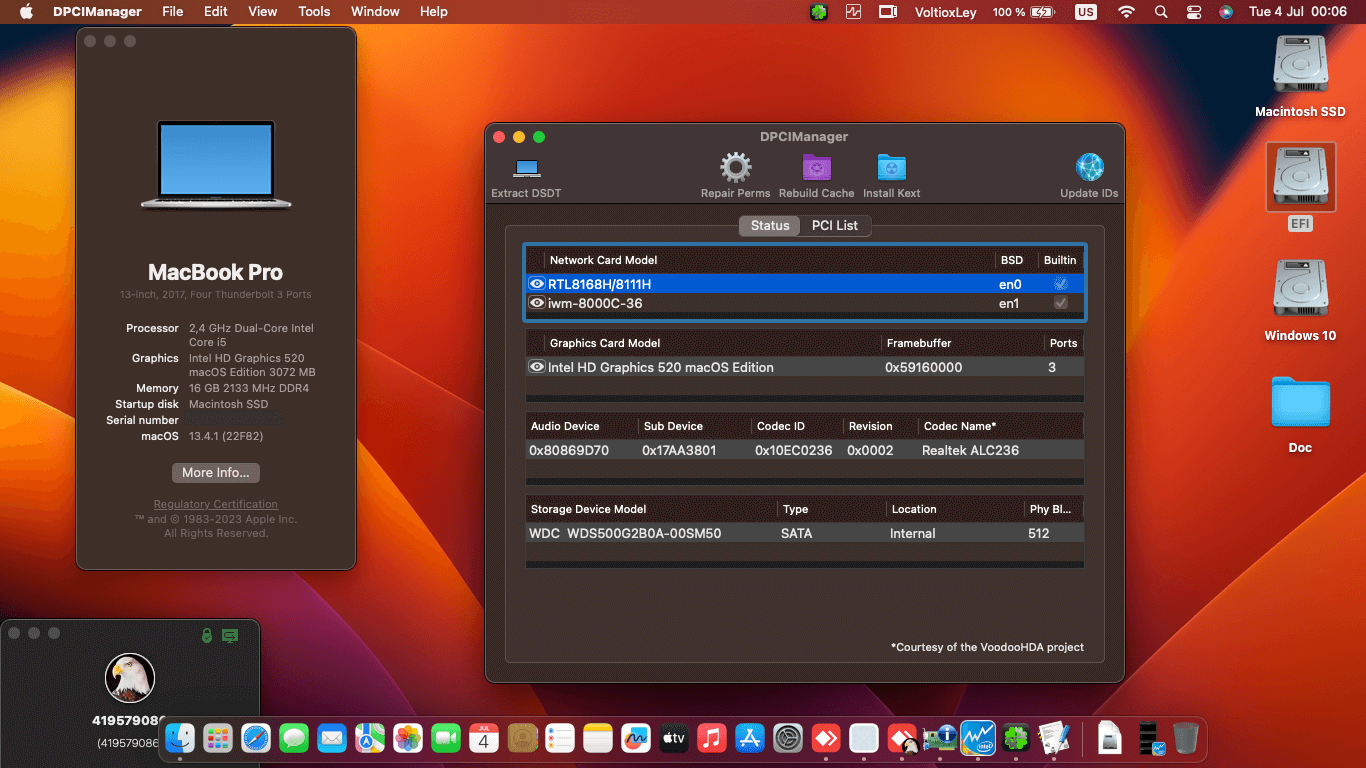
Task: Select the Status tab
Action: point(770,225)
